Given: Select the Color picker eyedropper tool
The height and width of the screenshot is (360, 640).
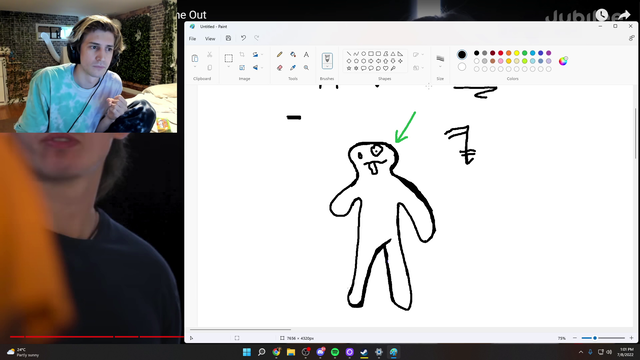Looking at the screenshot, I should [x=293, y=68].
